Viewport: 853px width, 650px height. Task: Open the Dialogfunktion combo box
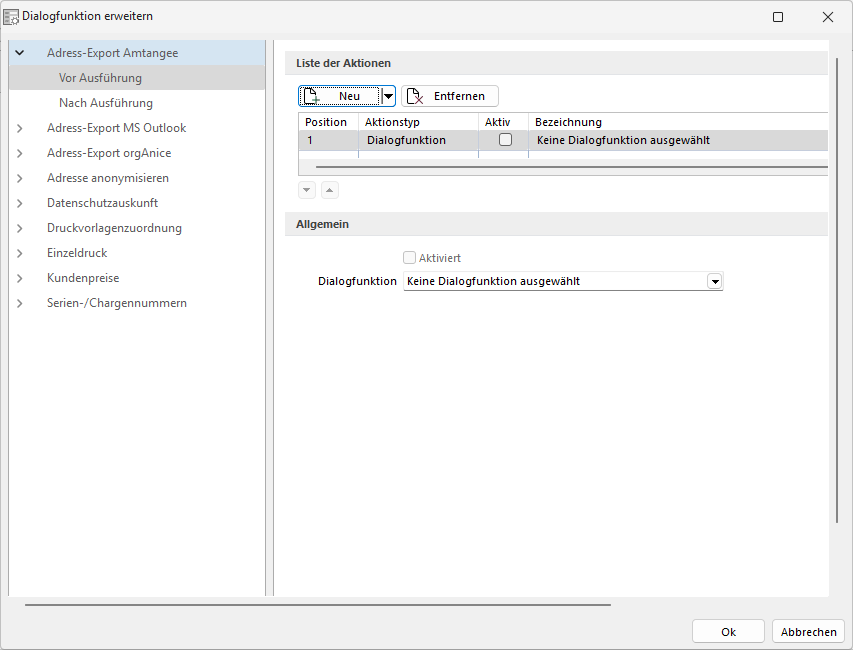point(714,282)
